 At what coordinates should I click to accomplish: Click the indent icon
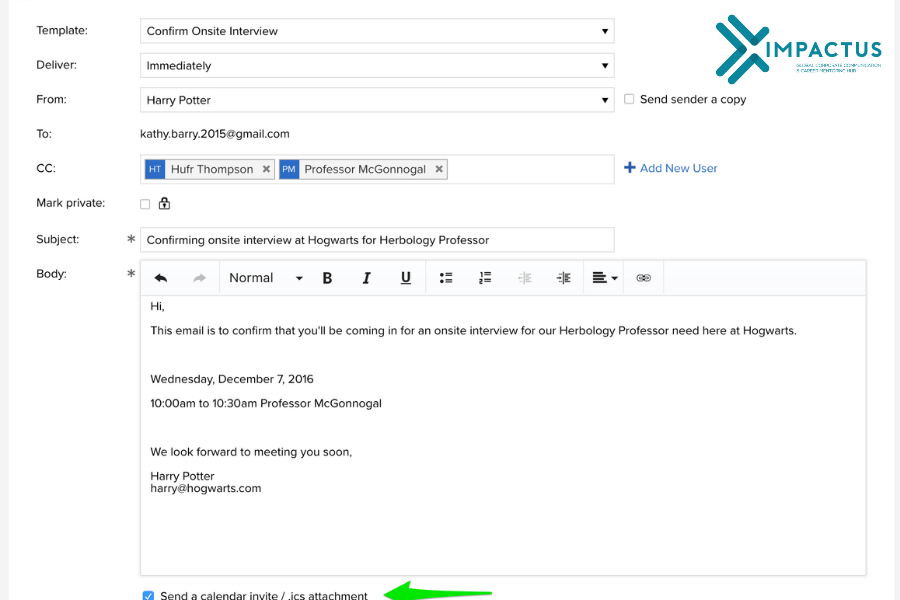[564, 278]
